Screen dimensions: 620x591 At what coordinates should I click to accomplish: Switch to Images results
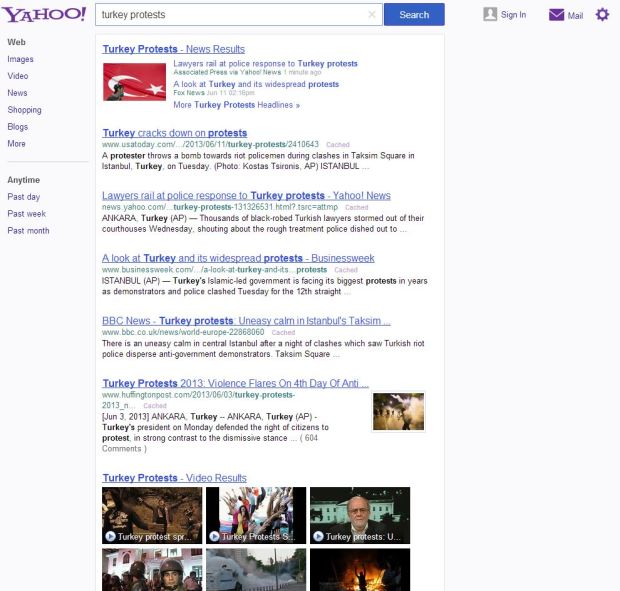click(20, 59)
